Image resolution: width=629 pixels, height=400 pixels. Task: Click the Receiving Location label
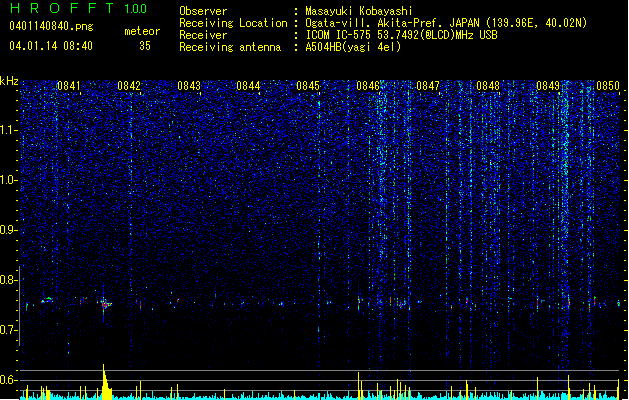233,23
